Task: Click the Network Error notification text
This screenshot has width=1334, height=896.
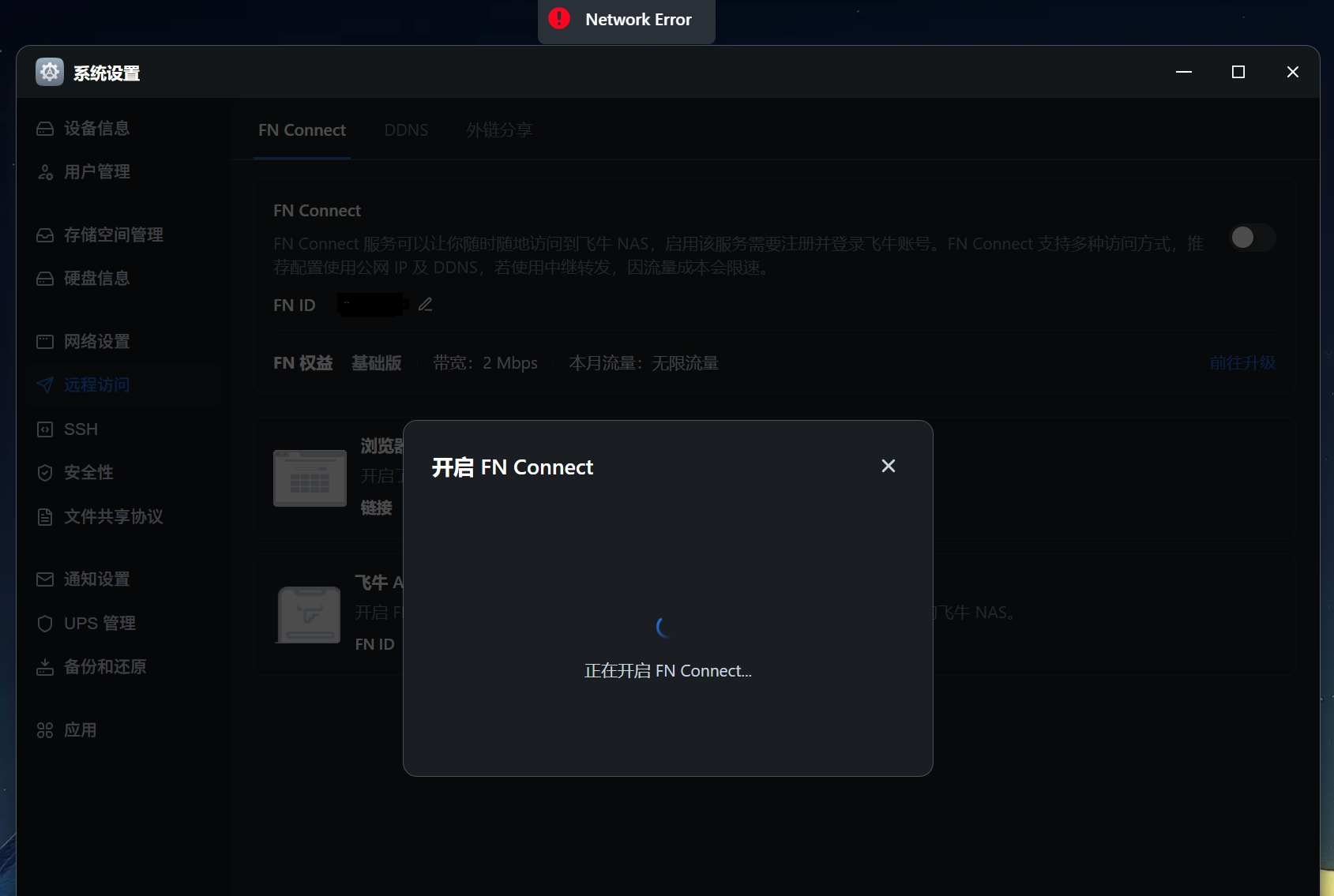Action: pyautogui.click(x=638, y=20)
